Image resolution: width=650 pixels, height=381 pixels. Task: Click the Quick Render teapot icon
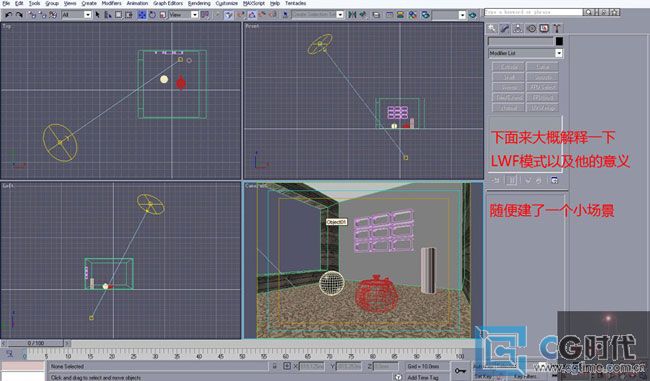pyautogui.click(x=473, y=15)
